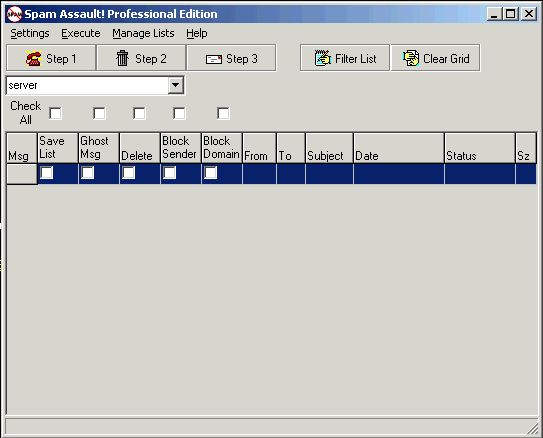
Task: Open the Execute menu
Action: click(x=81, y=33)
